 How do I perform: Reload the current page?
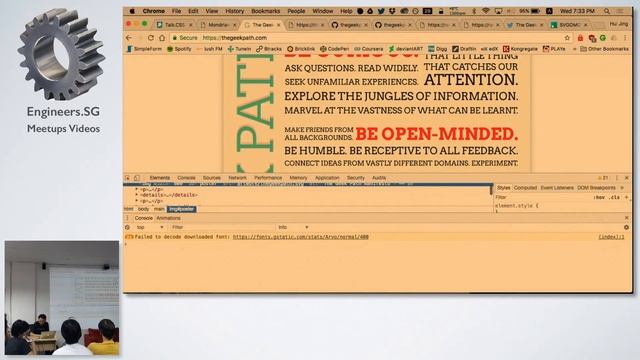pos(151,38)
